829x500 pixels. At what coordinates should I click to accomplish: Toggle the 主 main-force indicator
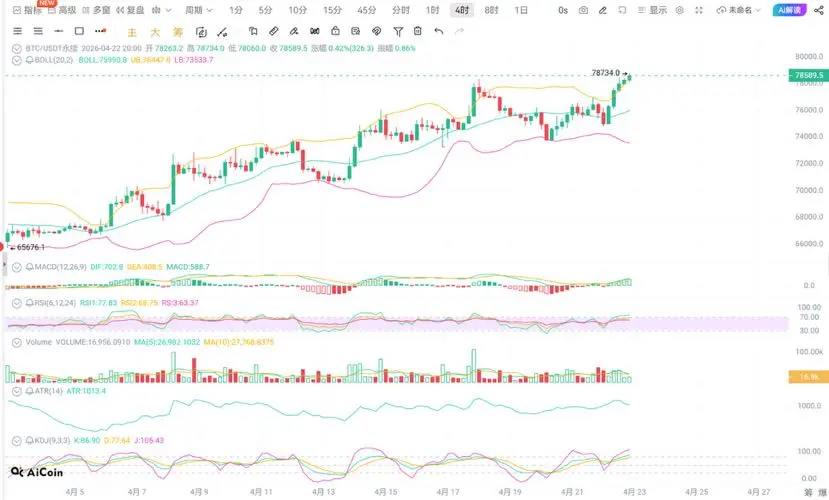click(132, 32)
